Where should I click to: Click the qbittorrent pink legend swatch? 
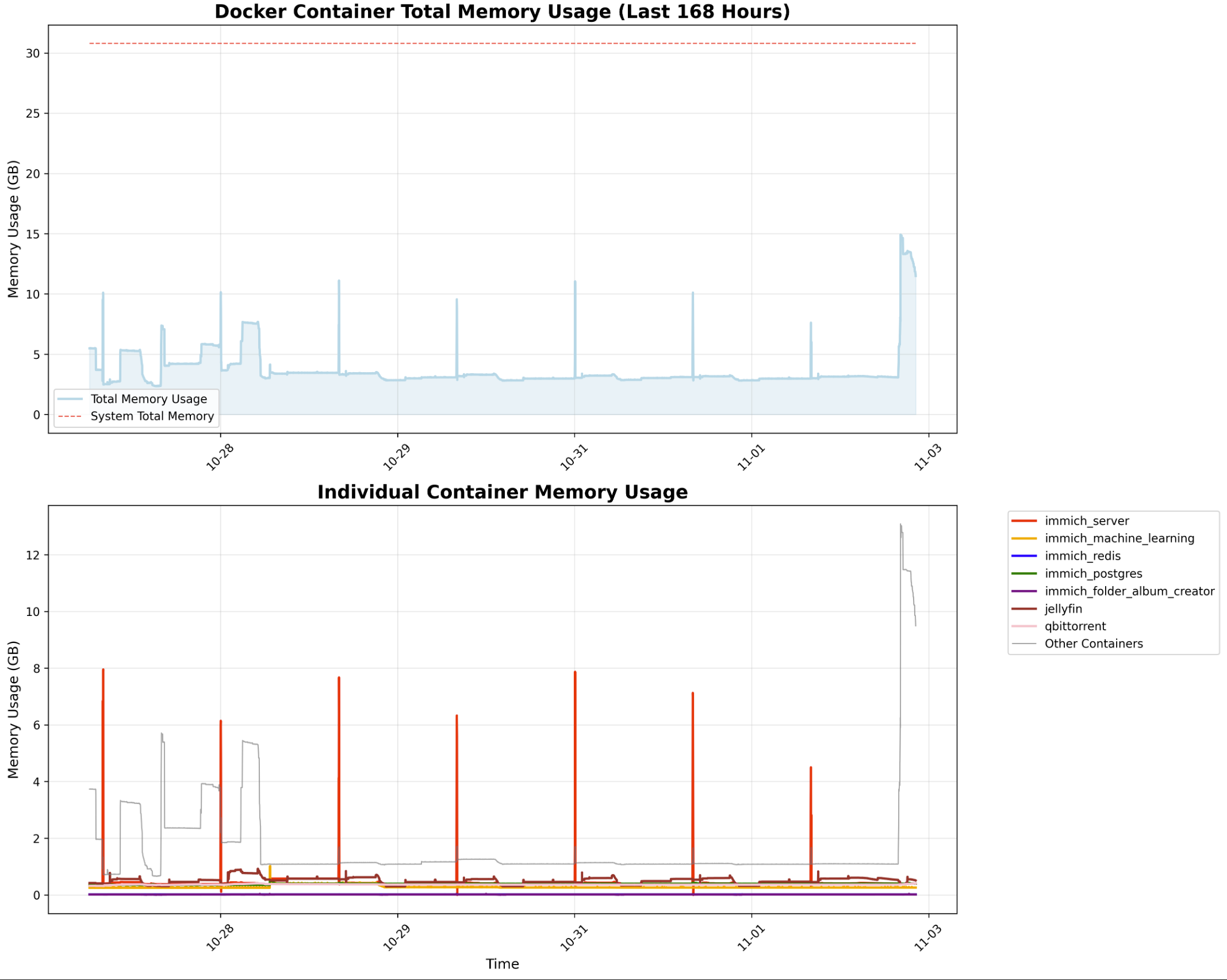pyautogui.click(x=1023, y=626)
